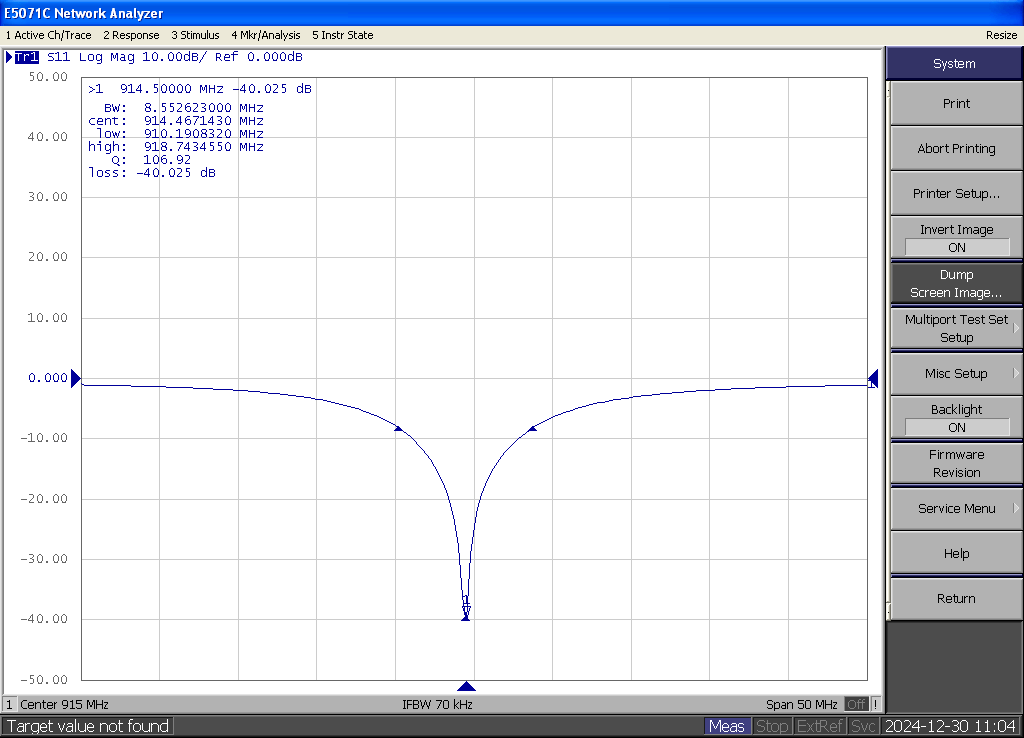Image resolution: width=1024 pixels, height=738 pixels.
Task: Toggle the Off indicator beside Span
Action: [856, 704]
